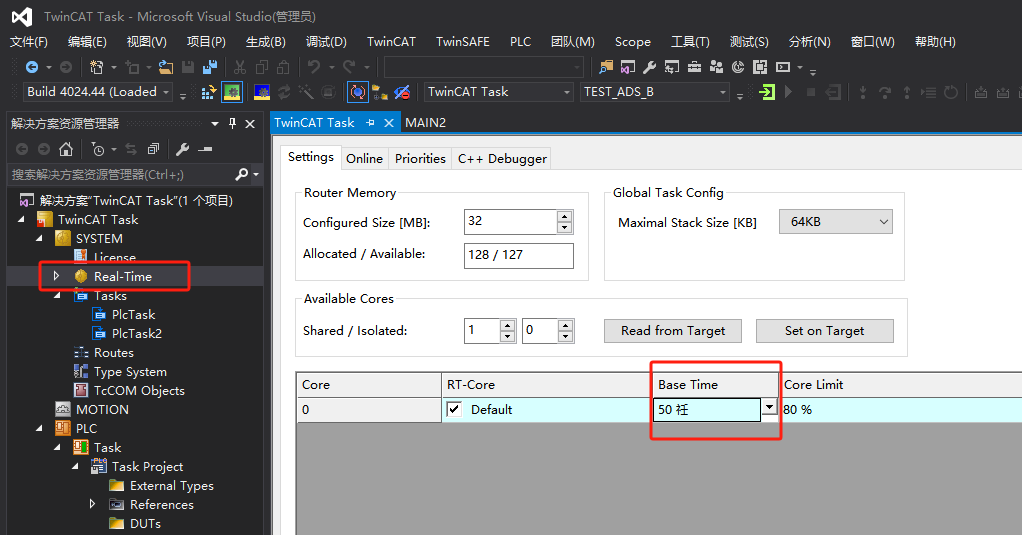Image resolution: width=1022 pixels, height=535 pixels.
Task: Switch to the C++ Debugger tab
Action: tap(502, 158)
